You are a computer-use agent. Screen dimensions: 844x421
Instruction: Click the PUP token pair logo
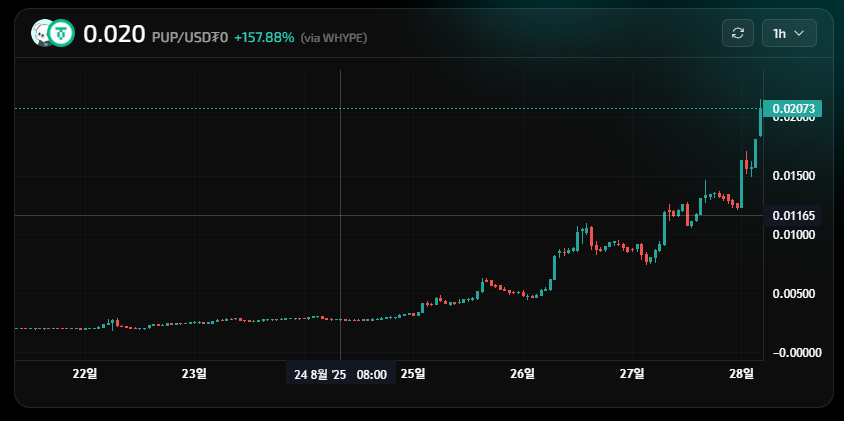(x=53, y=34)
